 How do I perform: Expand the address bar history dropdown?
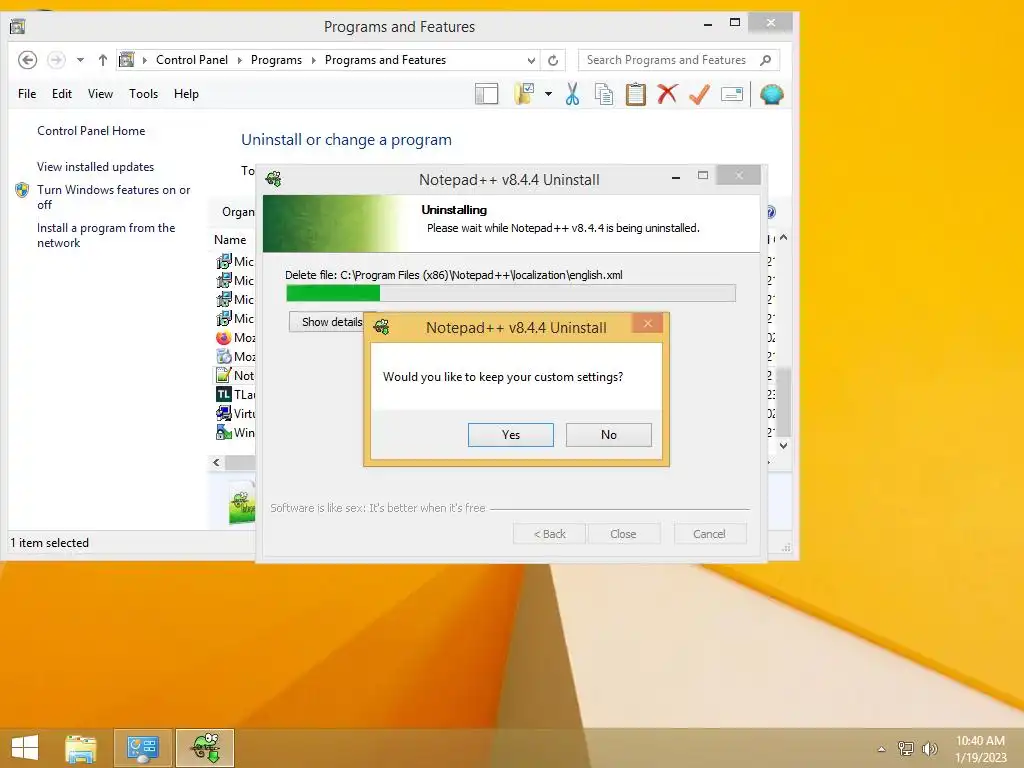(531, 60)
